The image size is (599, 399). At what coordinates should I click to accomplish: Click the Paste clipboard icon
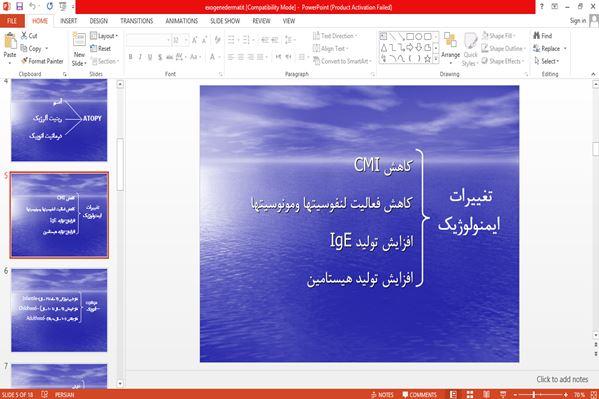click(x=10, y=41)
